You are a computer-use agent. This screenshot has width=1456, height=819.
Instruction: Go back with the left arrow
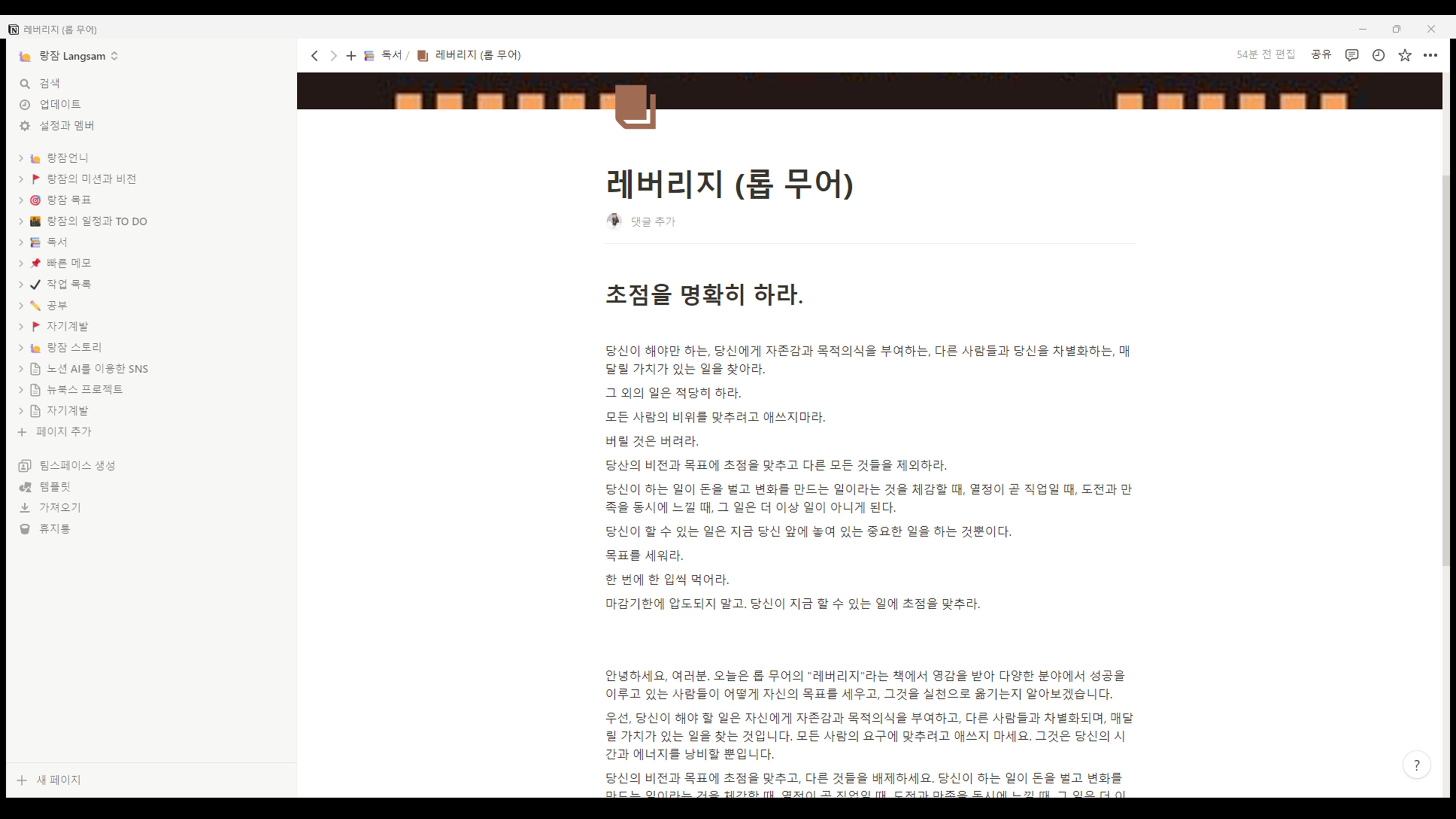tap(315, 55)
